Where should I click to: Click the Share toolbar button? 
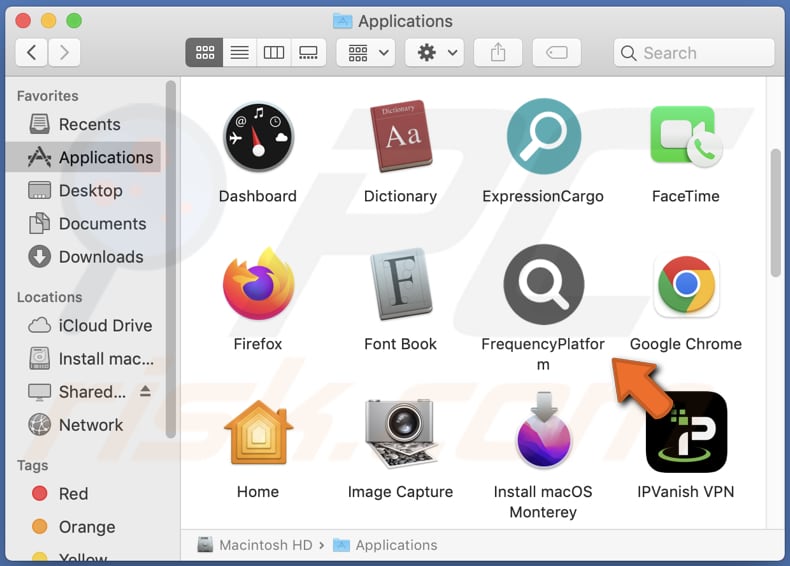coord(498,52)
